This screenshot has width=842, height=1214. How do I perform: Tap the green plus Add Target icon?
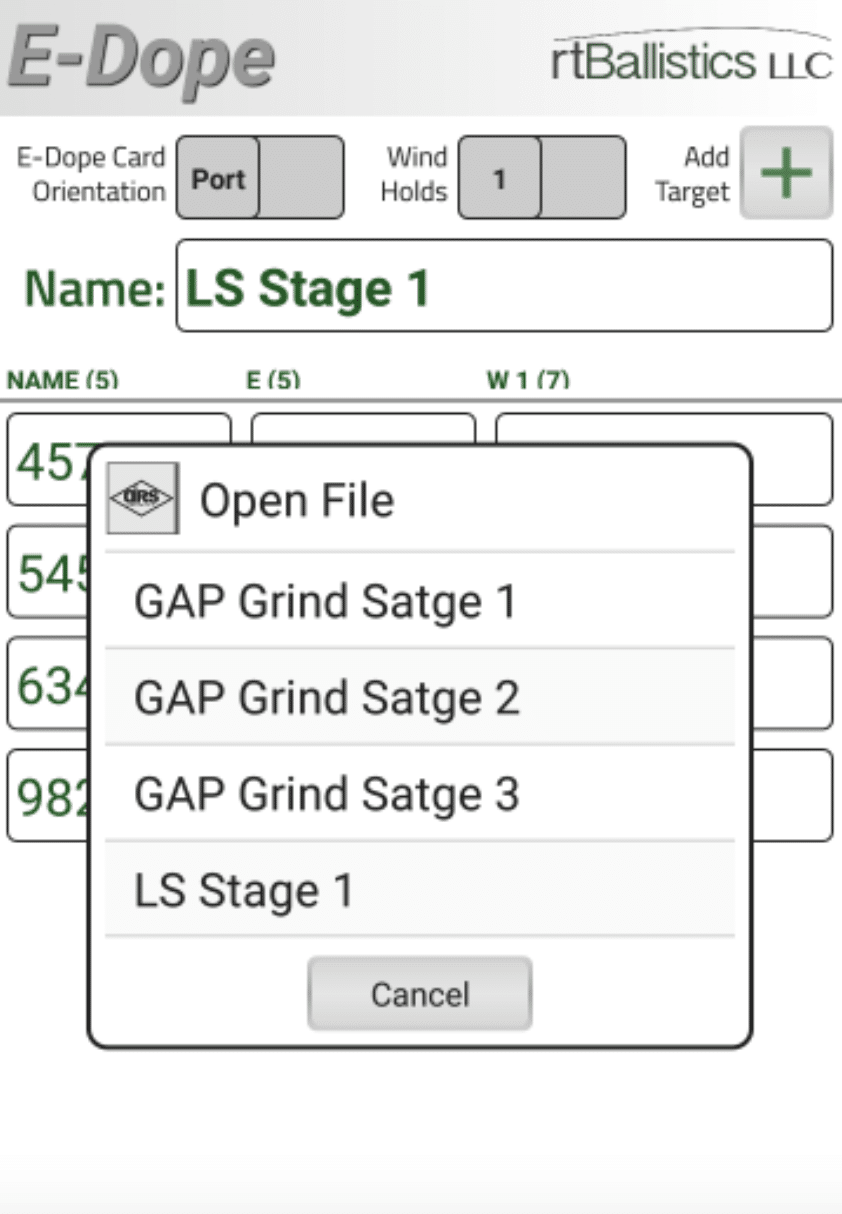pos(786,173)
